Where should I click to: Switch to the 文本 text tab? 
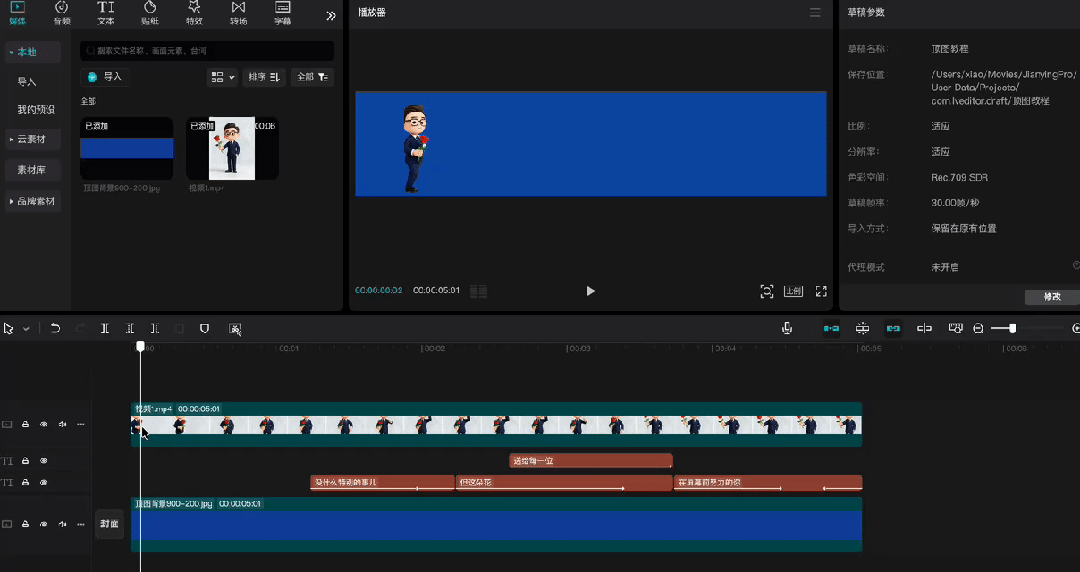pos(105,12)
